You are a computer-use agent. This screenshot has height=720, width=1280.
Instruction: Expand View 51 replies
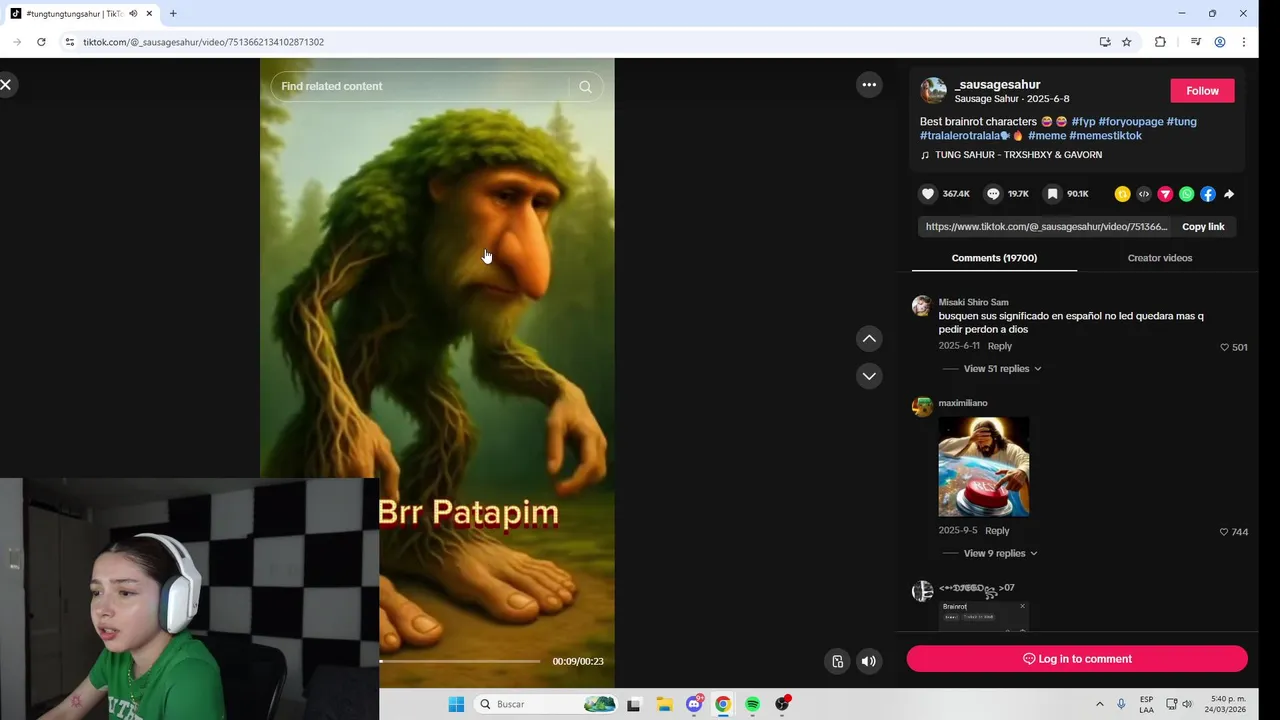click(x=1002, y=369)
